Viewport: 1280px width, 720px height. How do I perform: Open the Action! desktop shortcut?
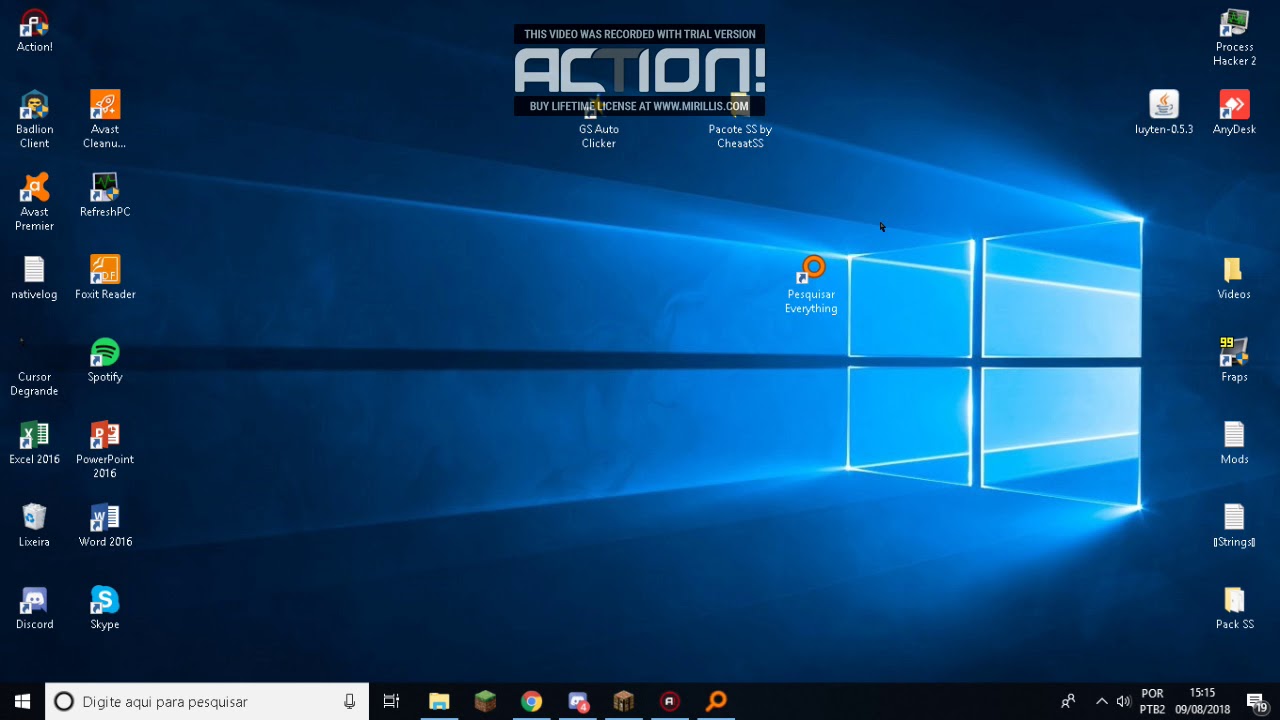pos(34,31)
